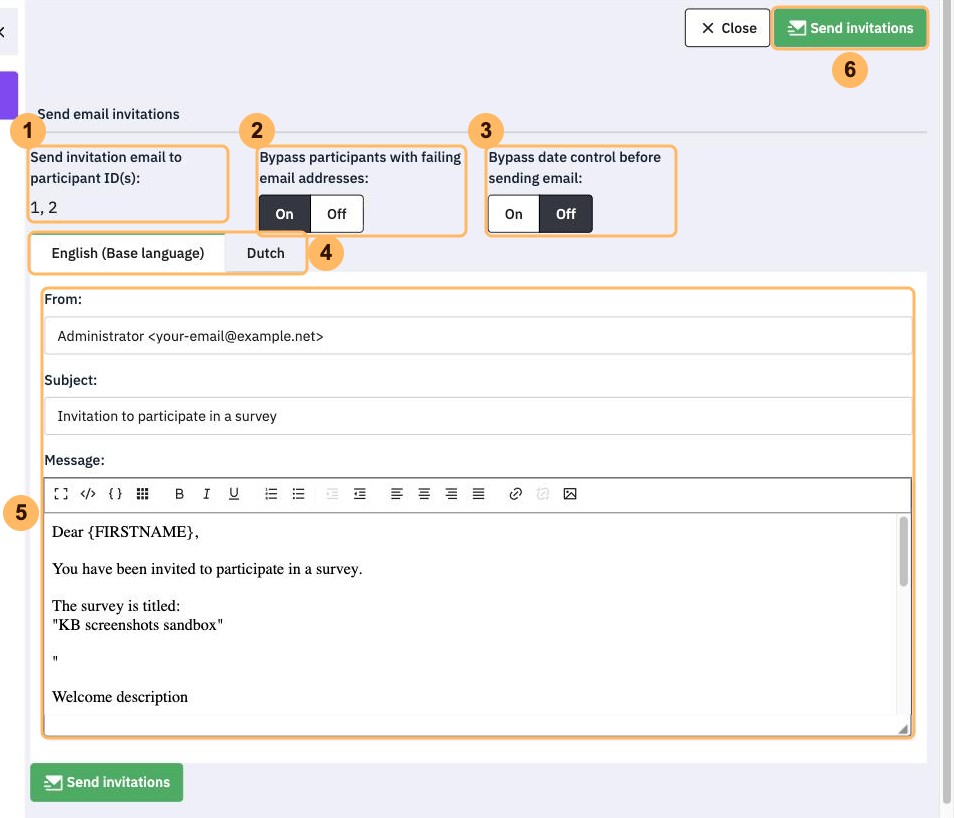Open source code view in editor toolbar

[x=88, y=494]
